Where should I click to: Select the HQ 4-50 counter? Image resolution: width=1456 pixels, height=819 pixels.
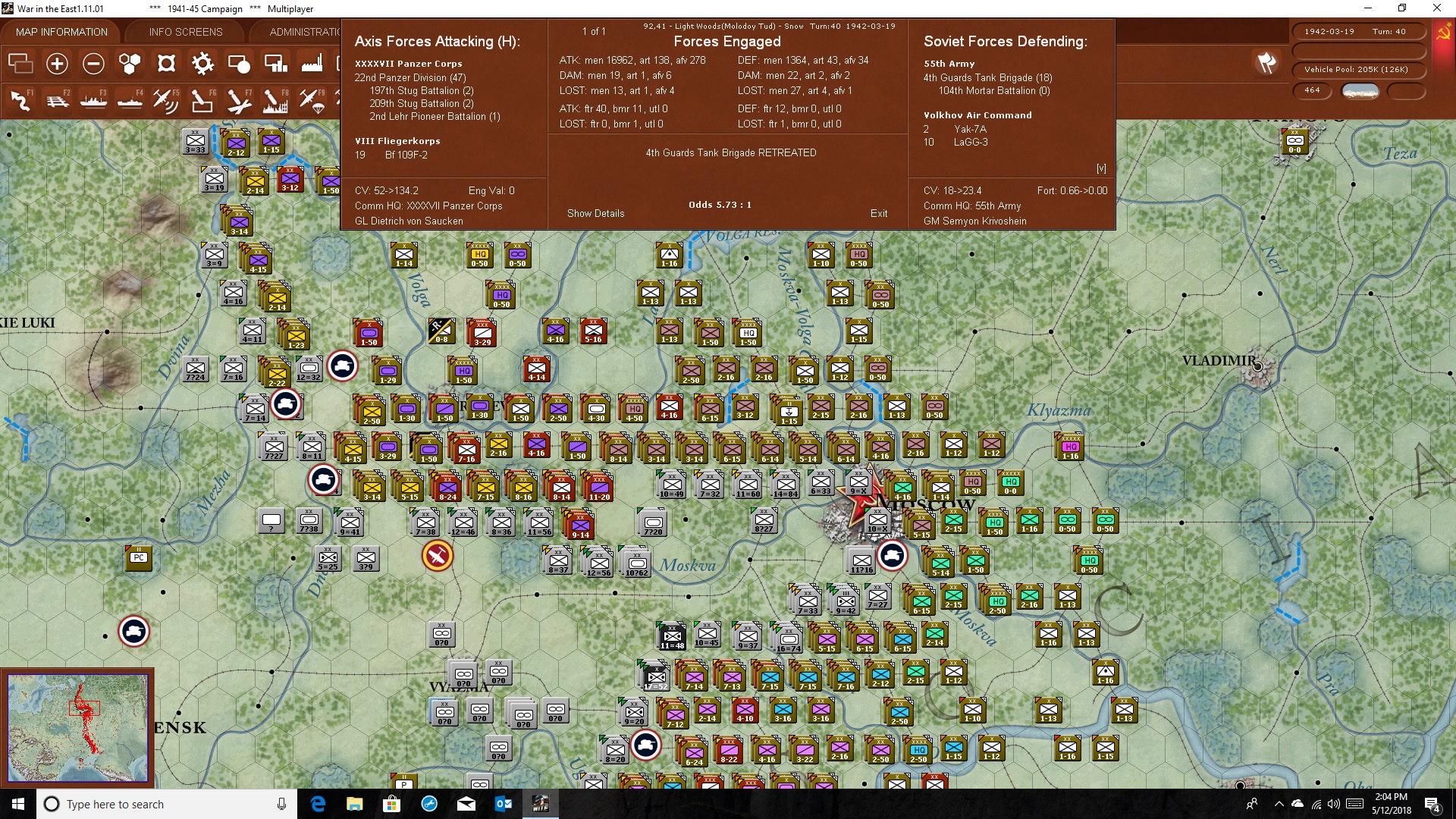634,409
